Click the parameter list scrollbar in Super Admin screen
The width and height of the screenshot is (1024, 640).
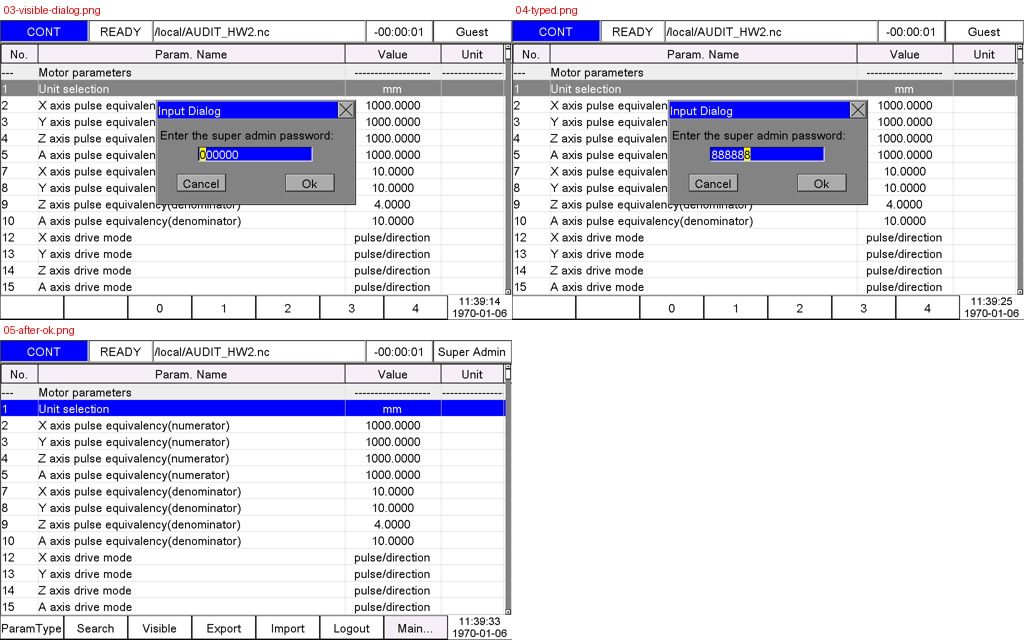point(508,490)
